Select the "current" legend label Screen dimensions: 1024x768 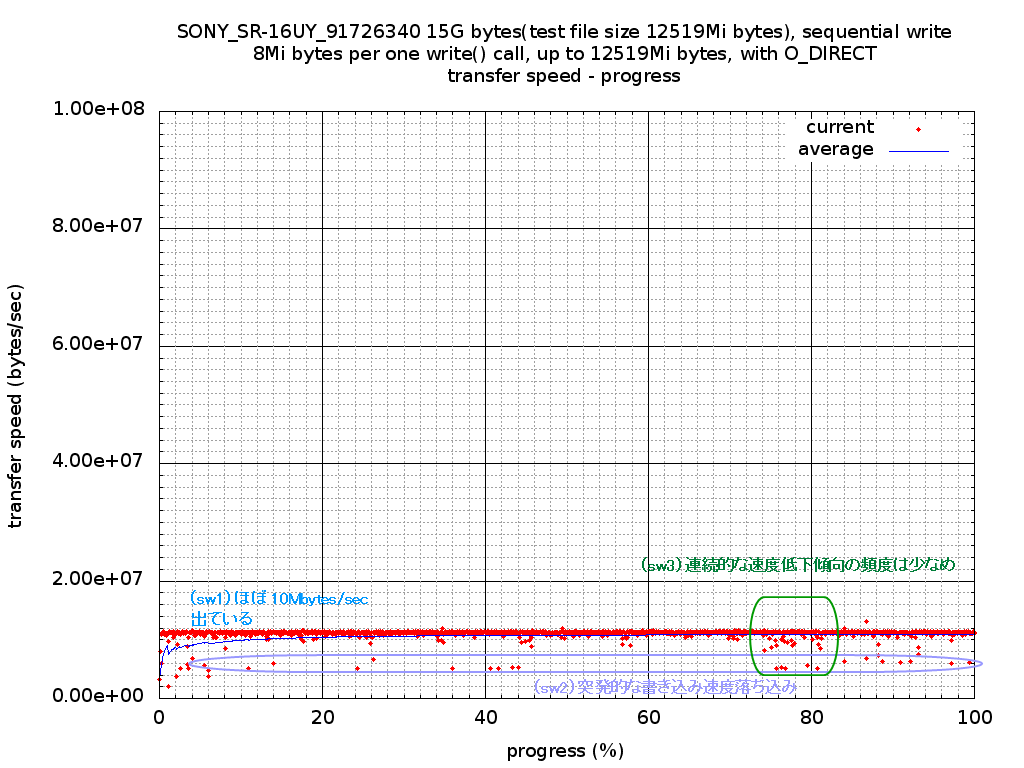coord(839,127)
